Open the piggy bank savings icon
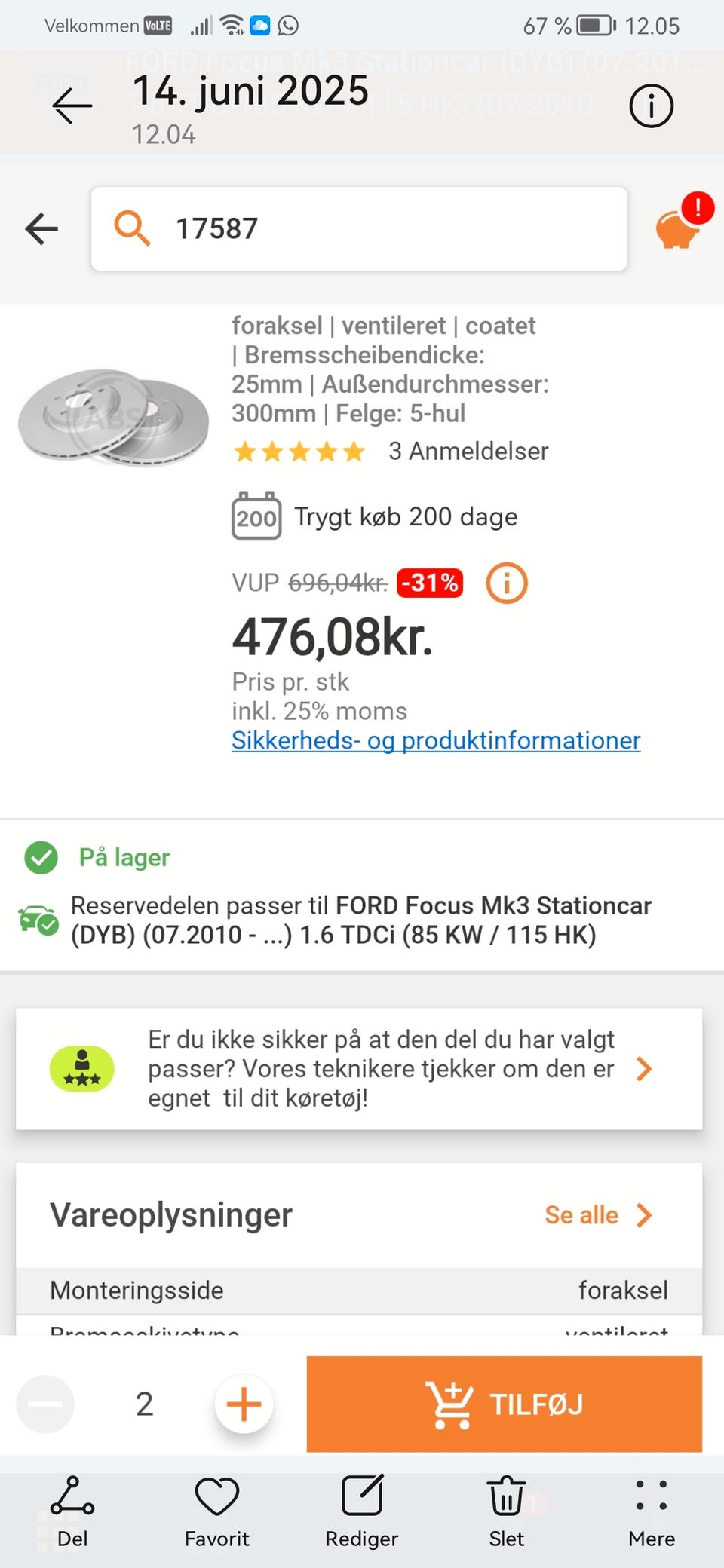The width and height of the screenshot is (724, 1568). click(x=678, y=228)
